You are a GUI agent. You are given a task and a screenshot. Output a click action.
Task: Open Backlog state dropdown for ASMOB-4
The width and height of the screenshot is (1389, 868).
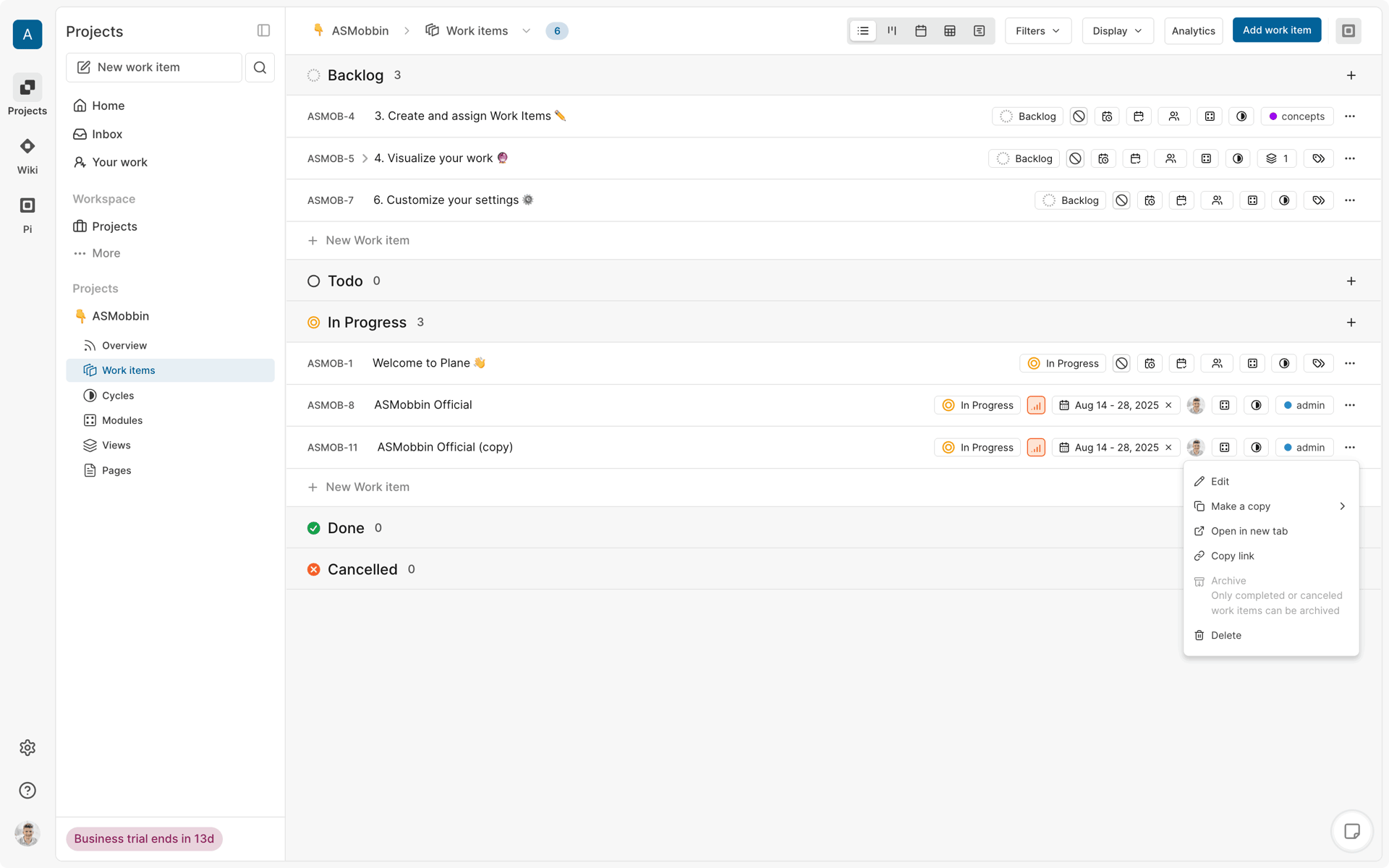[1027, 116]
